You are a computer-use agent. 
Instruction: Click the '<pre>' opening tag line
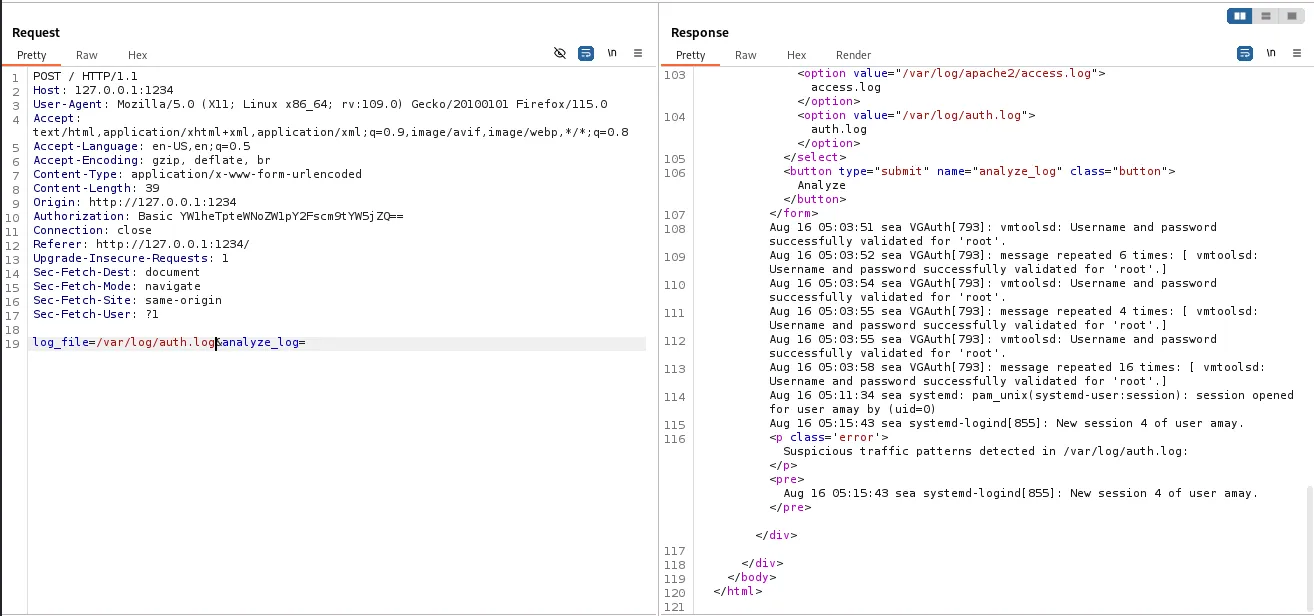pyautogui.click(x=786, y=479)
